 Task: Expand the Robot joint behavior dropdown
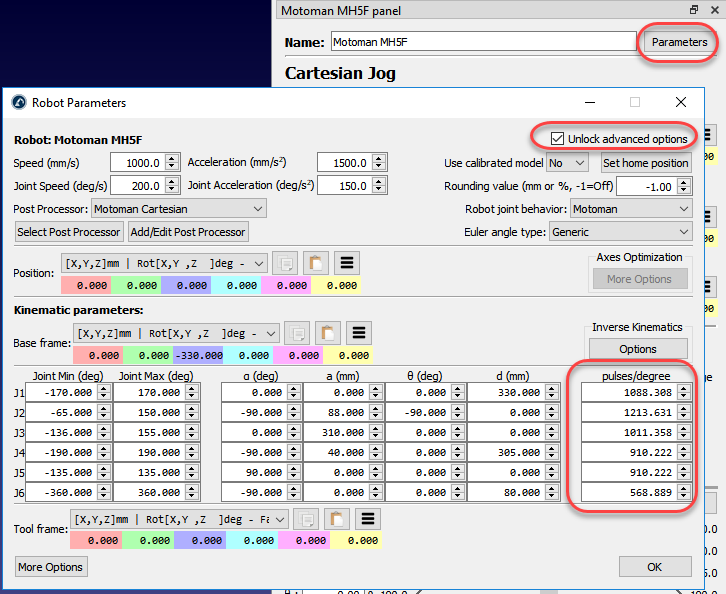point(630,209)
